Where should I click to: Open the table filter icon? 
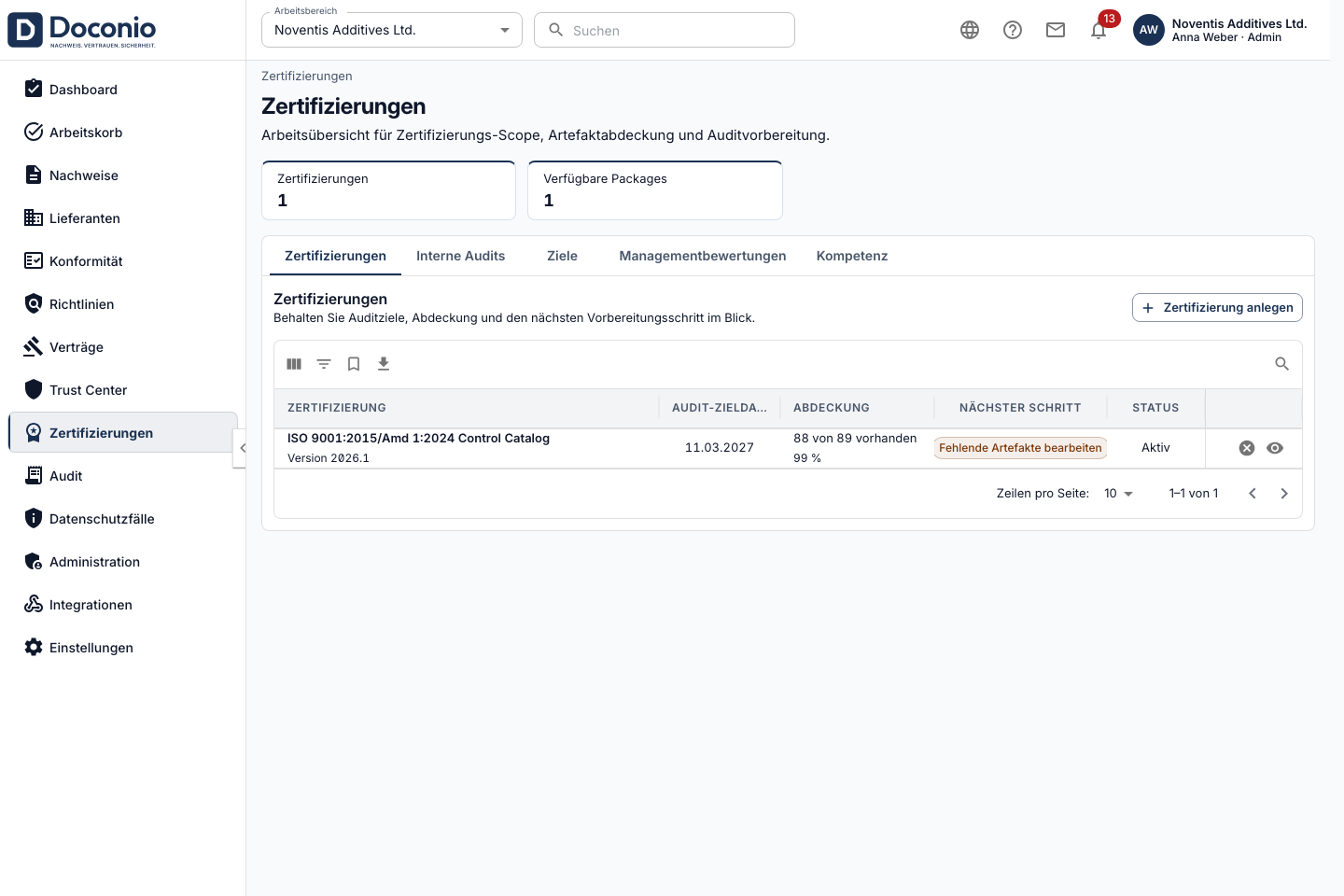point(324,364)
